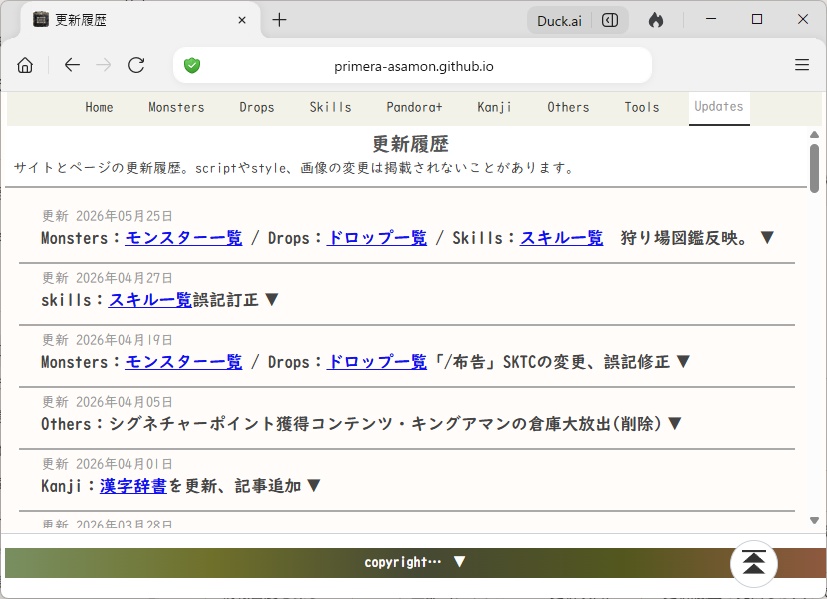Expand the 2026年05月25日 entry details
Screen dimensions: 827x599
pos(767,237)
